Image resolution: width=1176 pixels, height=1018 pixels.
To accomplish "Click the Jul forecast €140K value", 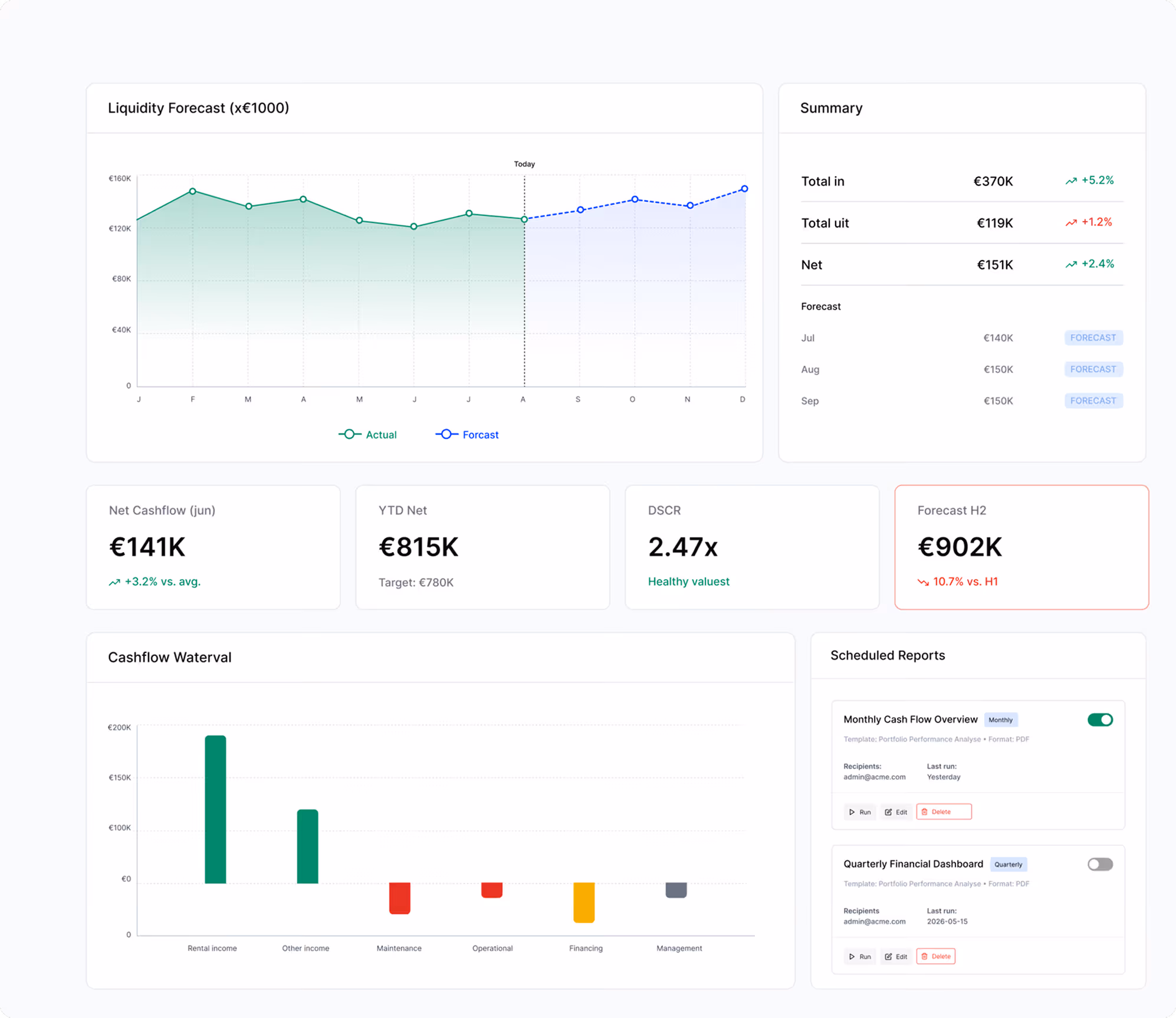I will click(998, 338).
